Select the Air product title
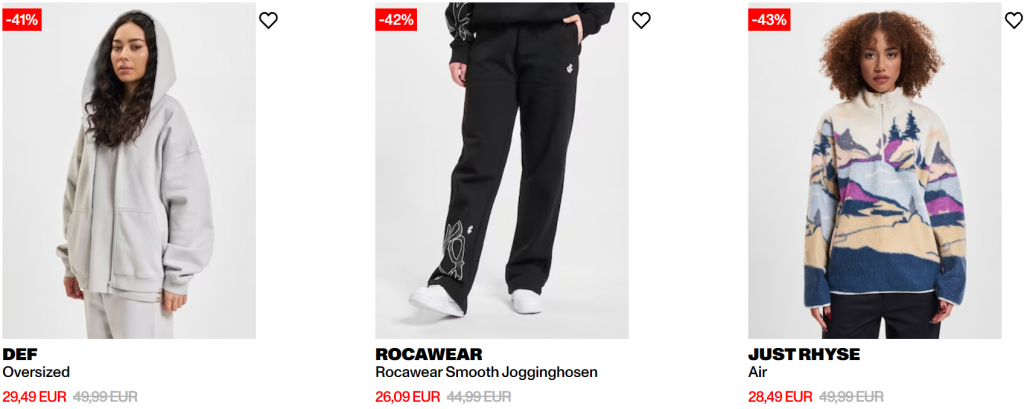 pos(758,372)
